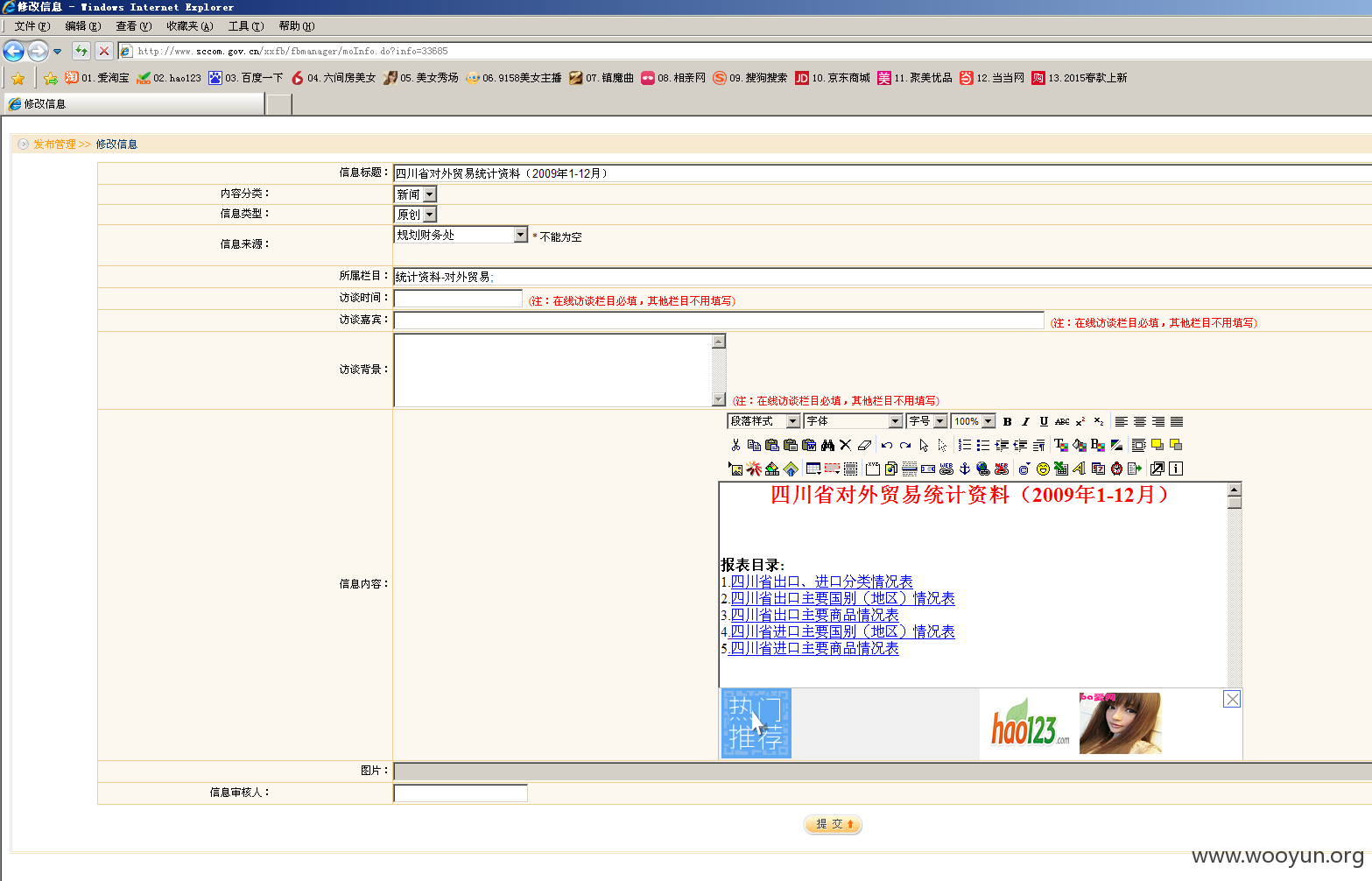Click the browser back button

13,51
